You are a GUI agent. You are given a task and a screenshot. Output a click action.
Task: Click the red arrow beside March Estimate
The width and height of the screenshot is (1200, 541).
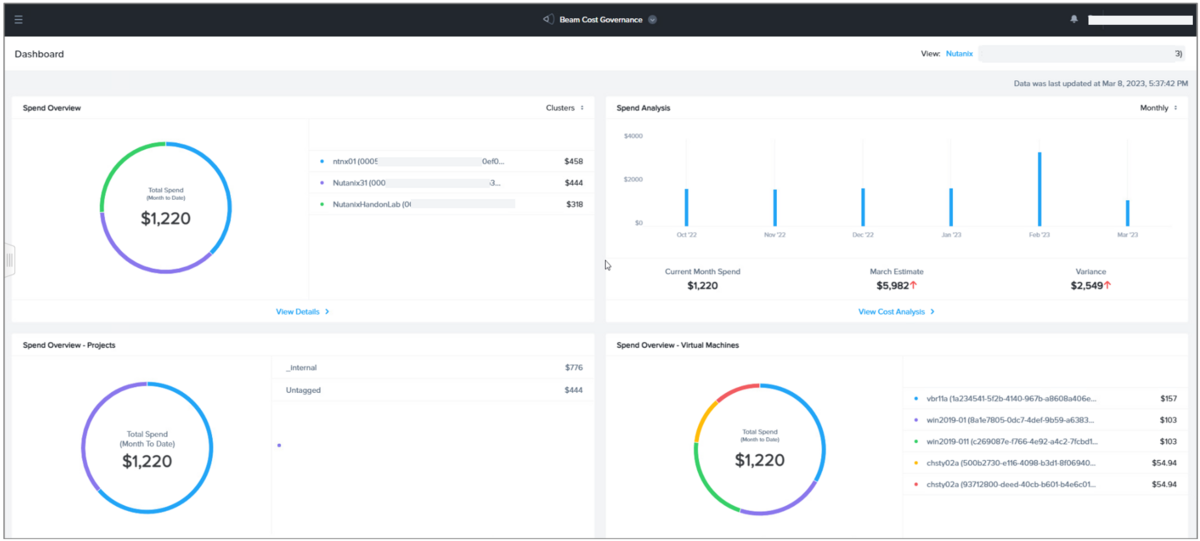(914, 286)
